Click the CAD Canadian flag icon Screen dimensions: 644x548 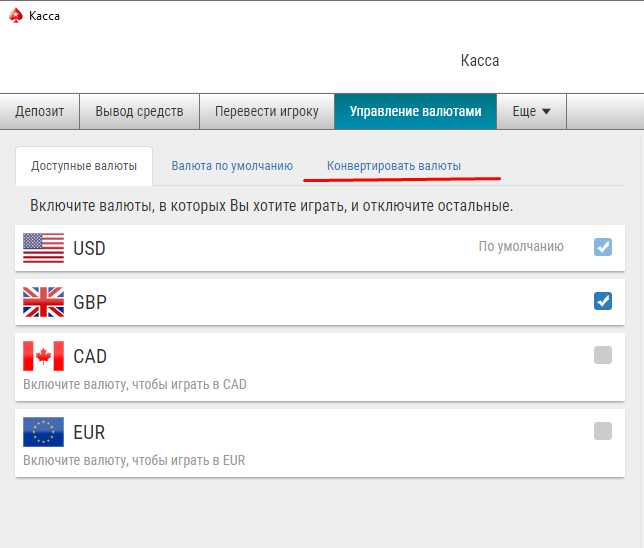43,356
